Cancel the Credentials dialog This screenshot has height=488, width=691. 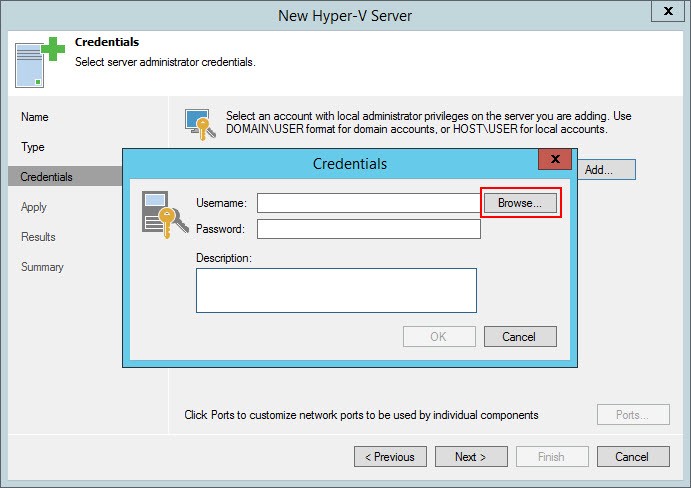tap(520, 337)
